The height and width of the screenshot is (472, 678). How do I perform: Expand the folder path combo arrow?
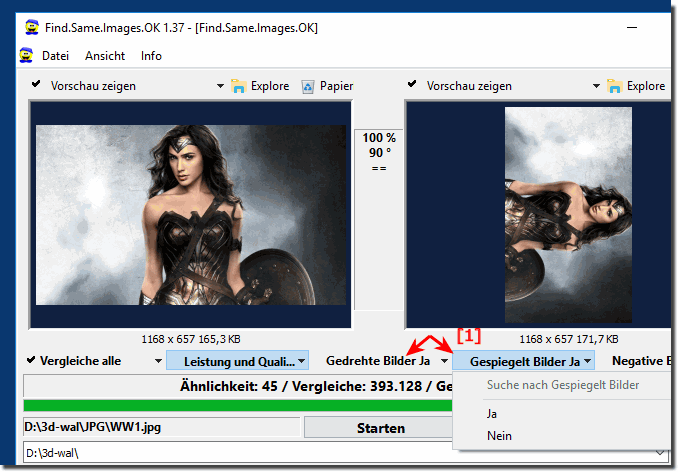coord(660,453)
